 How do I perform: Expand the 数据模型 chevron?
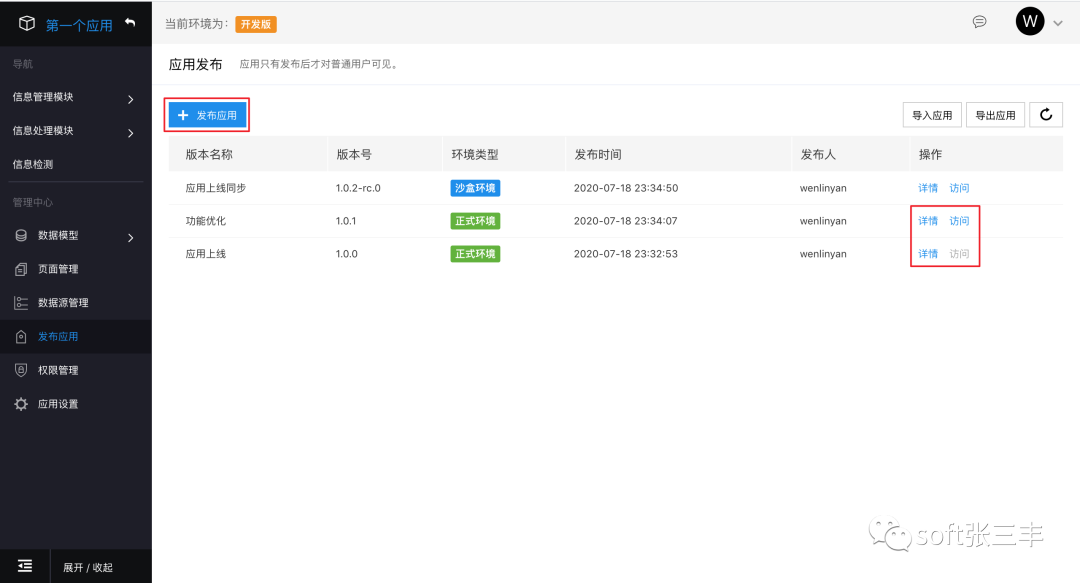coord(131,238)
